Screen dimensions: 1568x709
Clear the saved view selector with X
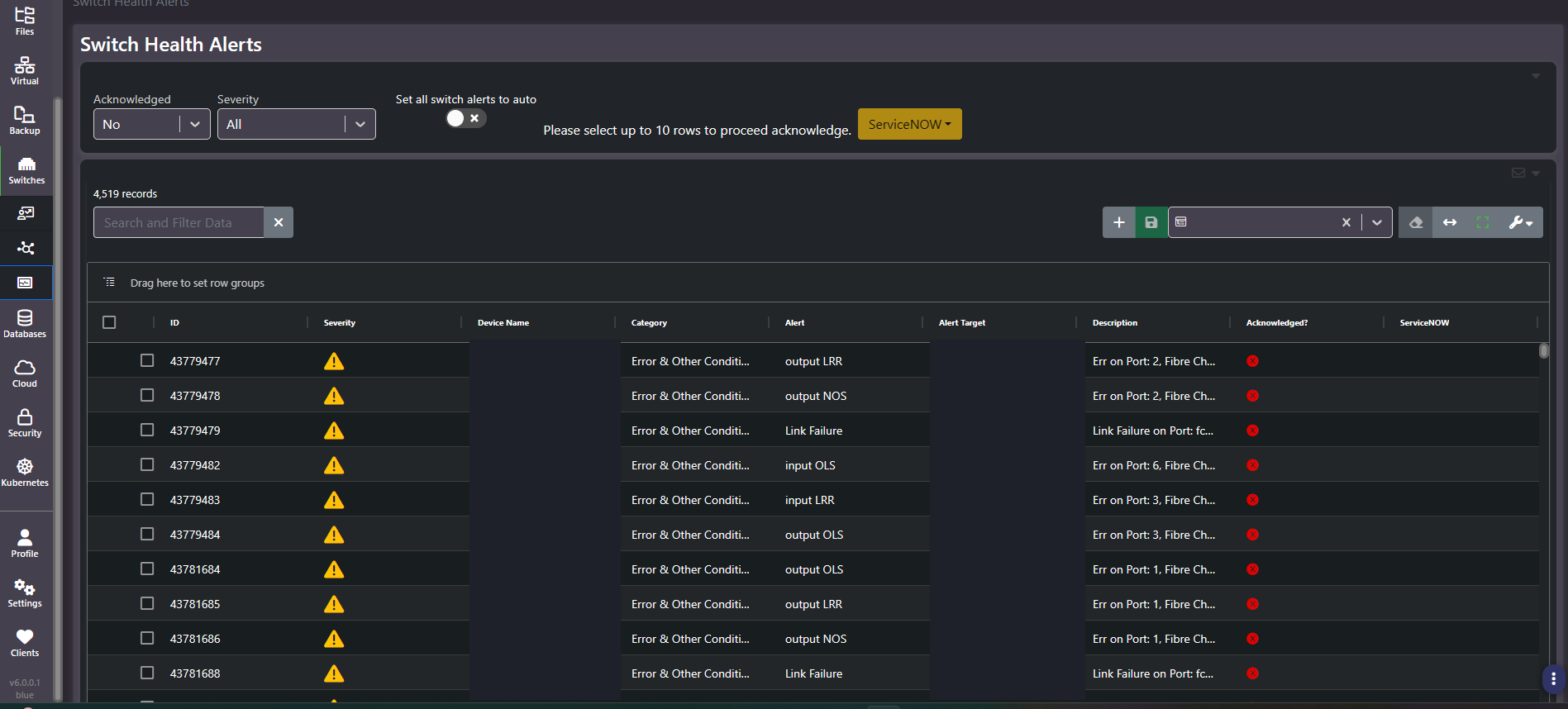[x=1346, y=222]
